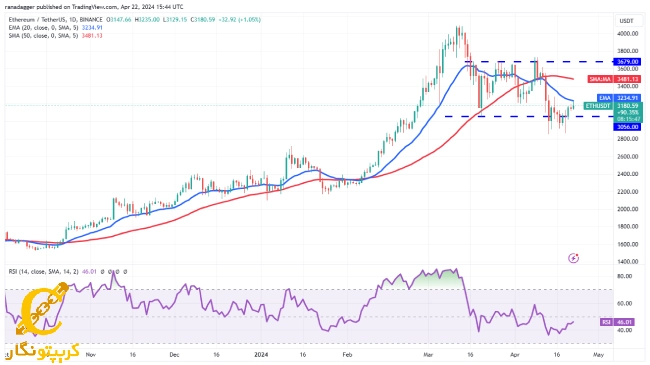The image size is (650, 365).
Task: Click the 3679.00 resistance price label
Action: tap(627, 62)
